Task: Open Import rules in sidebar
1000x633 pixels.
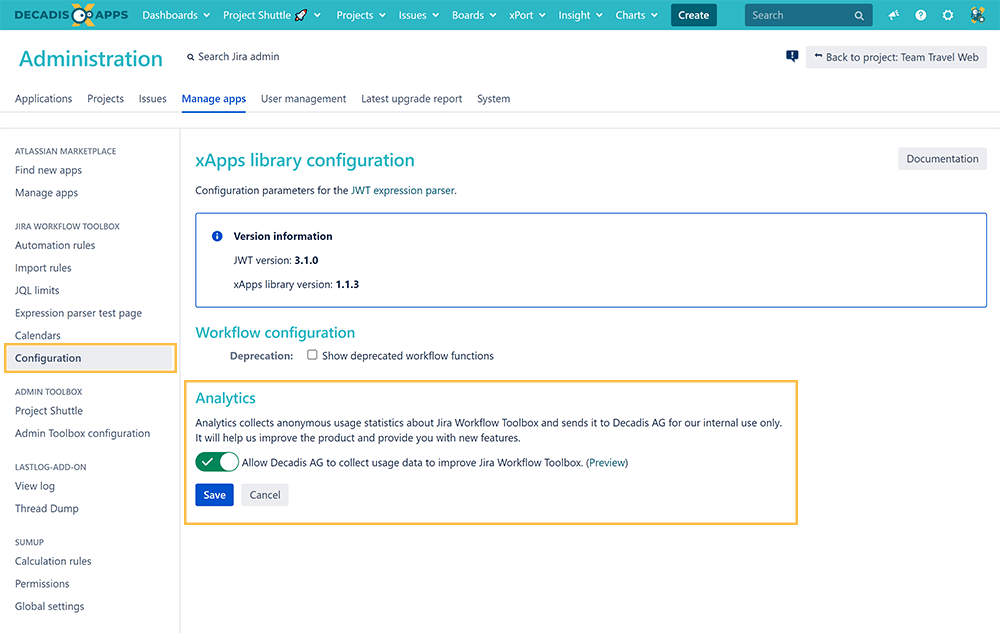Action: coord(43,268)
